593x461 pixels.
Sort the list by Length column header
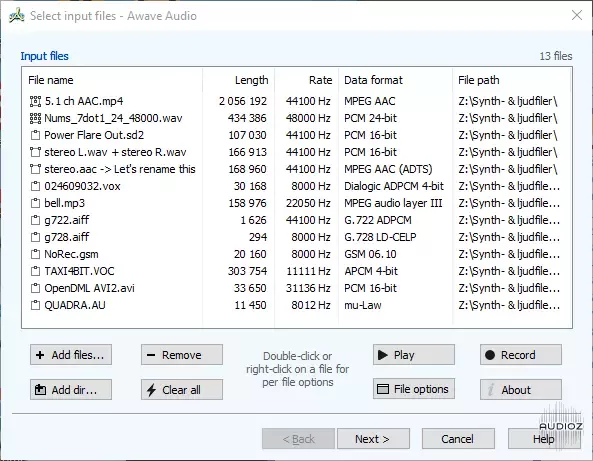pyautogui.click(x=251, y=80)
